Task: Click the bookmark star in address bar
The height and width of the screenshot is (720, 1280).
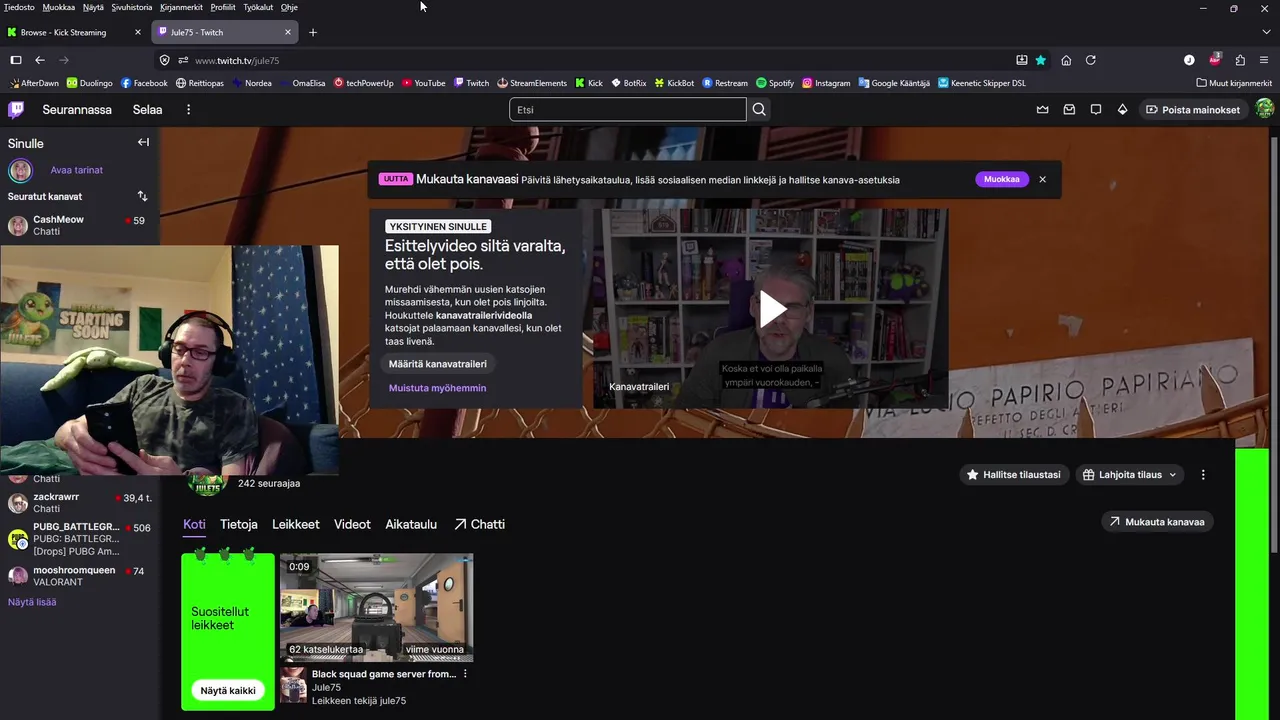Action: click(x=1041, y=60)
